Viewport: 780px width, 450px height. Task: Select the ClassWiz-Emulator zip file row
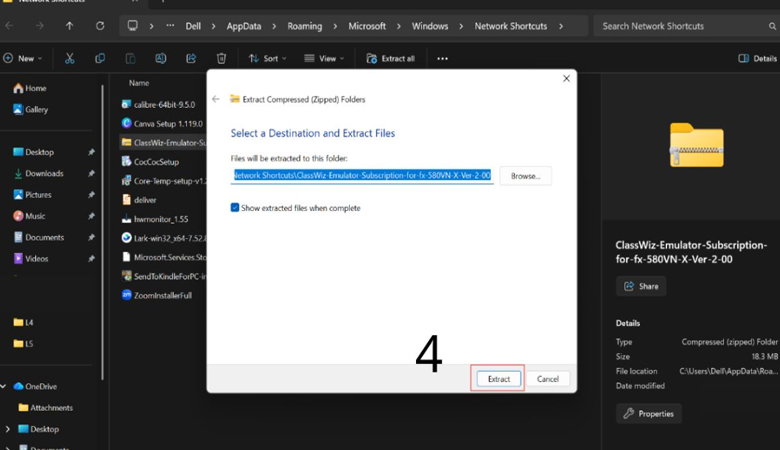click(163, 143)
